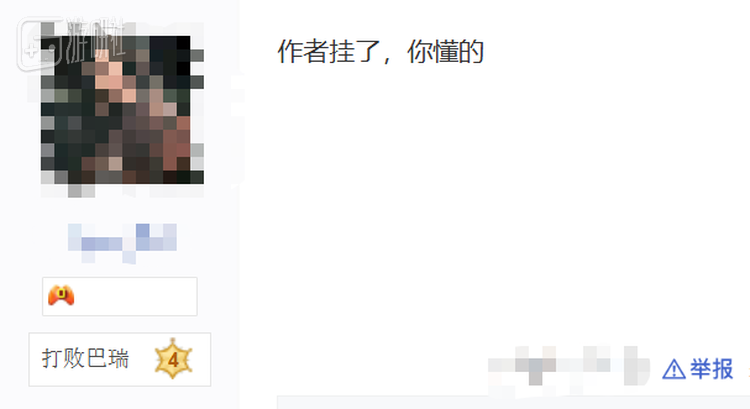Click the empty area of the controller badge box
The image size is (750, 409).
click(x=136, y=296)
